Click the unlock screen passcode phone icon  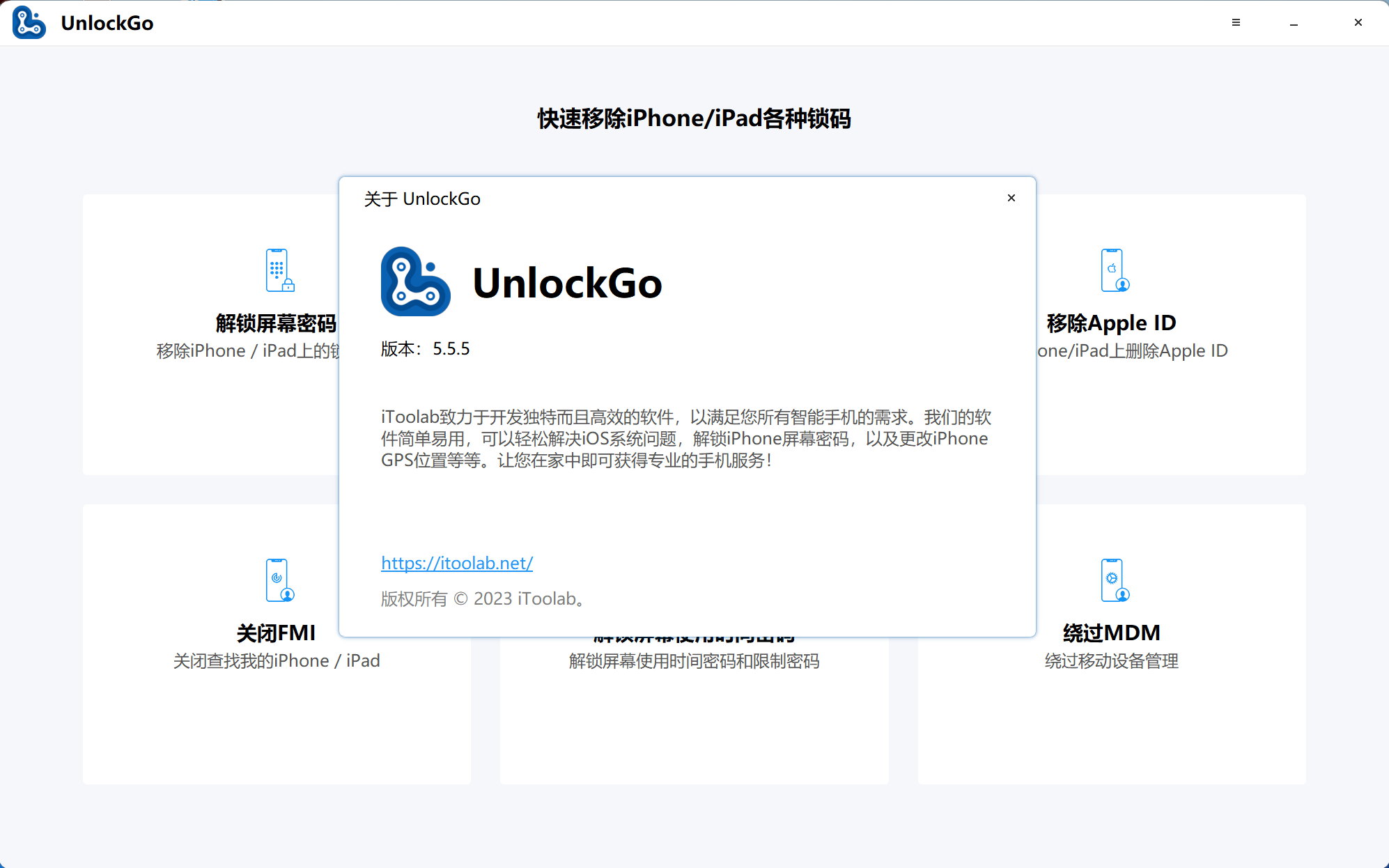tap(280, 270)
